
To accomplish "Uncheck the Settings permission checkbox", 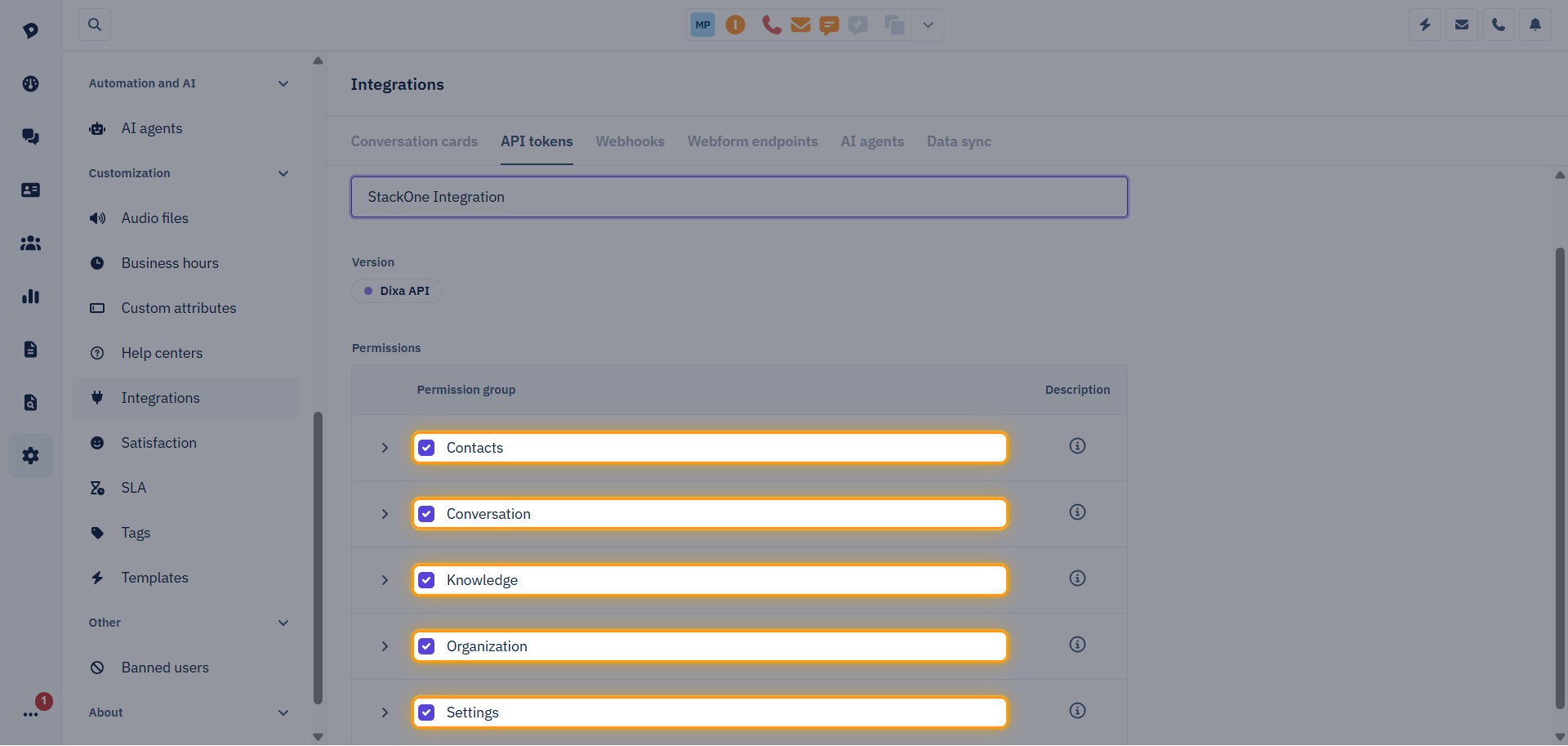I will tap(426, 712).
